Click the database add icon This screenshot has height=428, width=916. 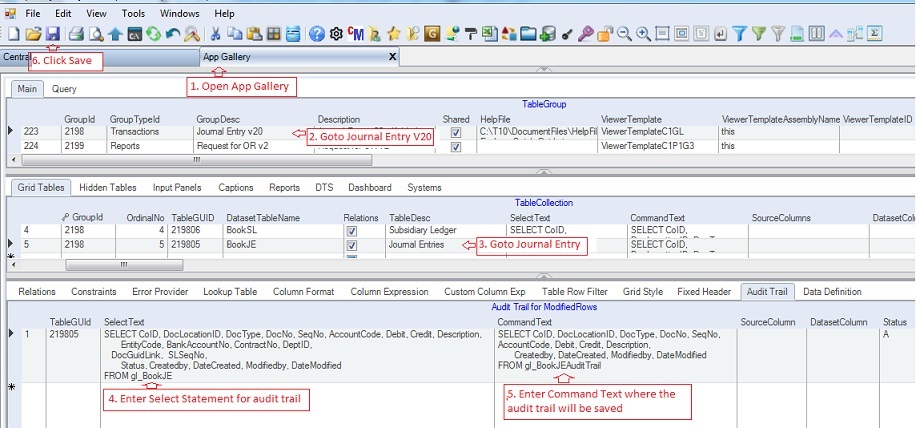click(x=547, y=34)
